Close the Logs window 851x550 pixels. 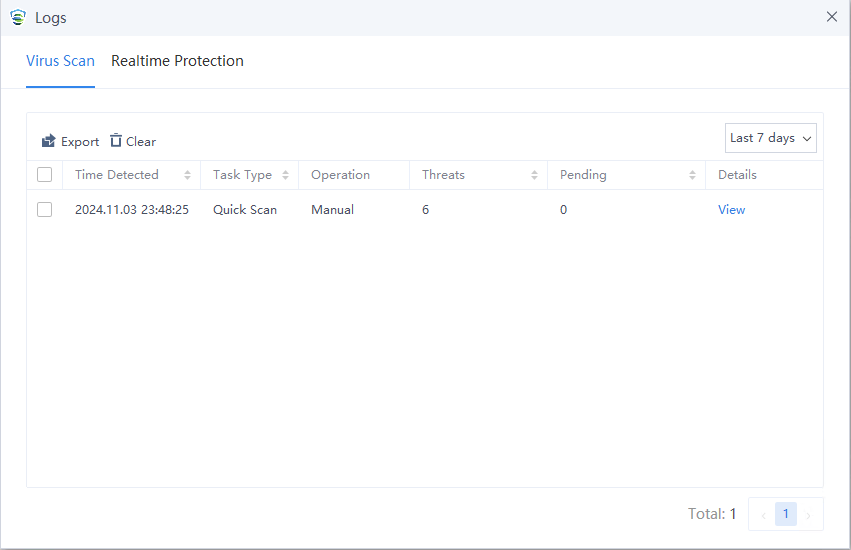tap(832, 17)
